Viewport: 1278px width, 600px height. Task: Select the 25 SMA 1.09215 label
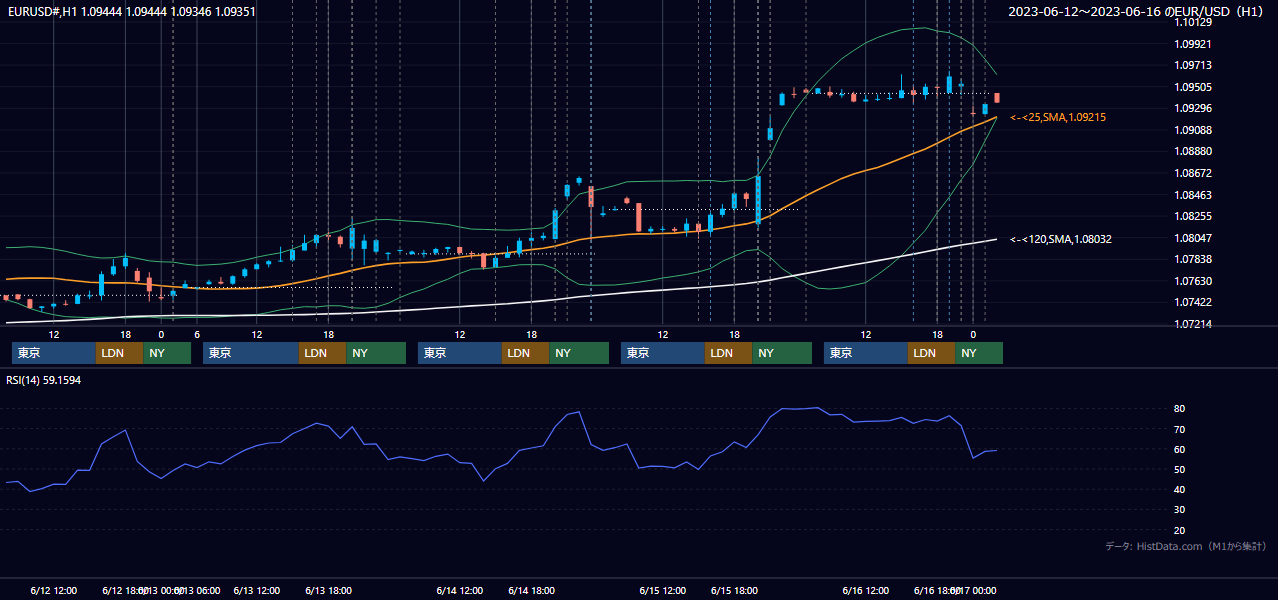[x=1058, y=118]
